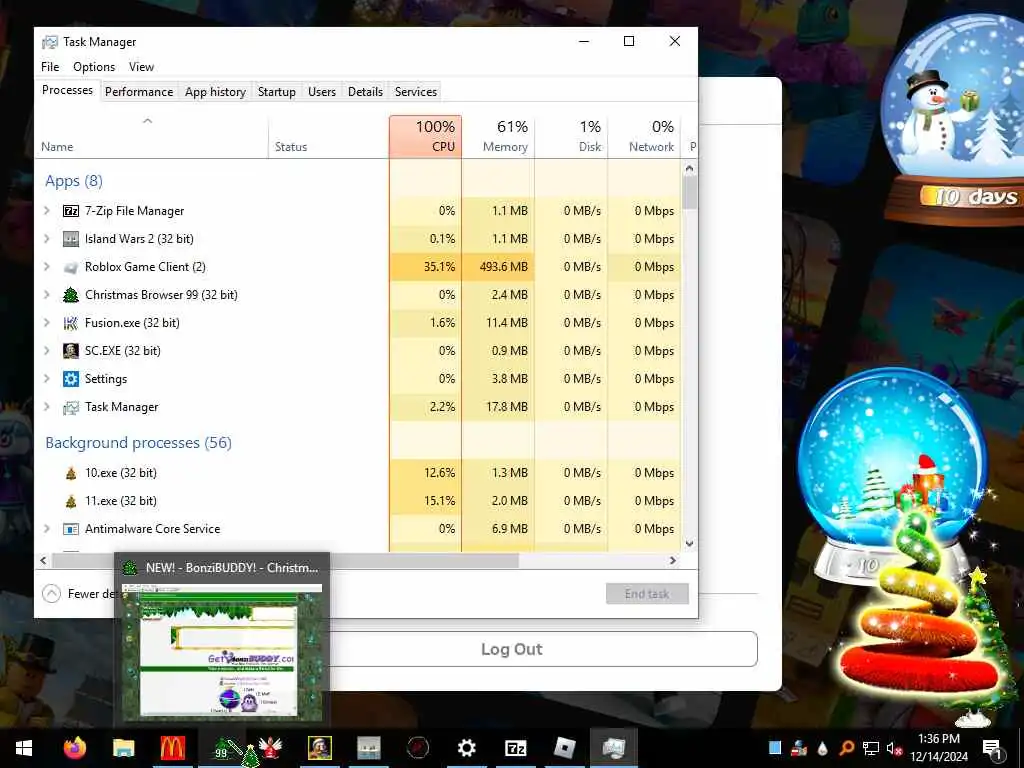
Task: Open the astronaut SC.EXE taskbar icon
Action: point(319,748)
